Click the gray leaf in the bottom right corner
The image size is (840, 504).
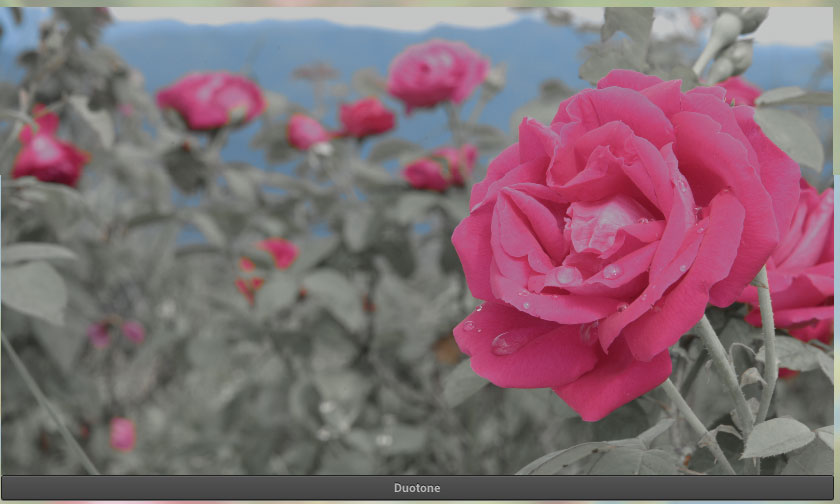tap(776, 438)
